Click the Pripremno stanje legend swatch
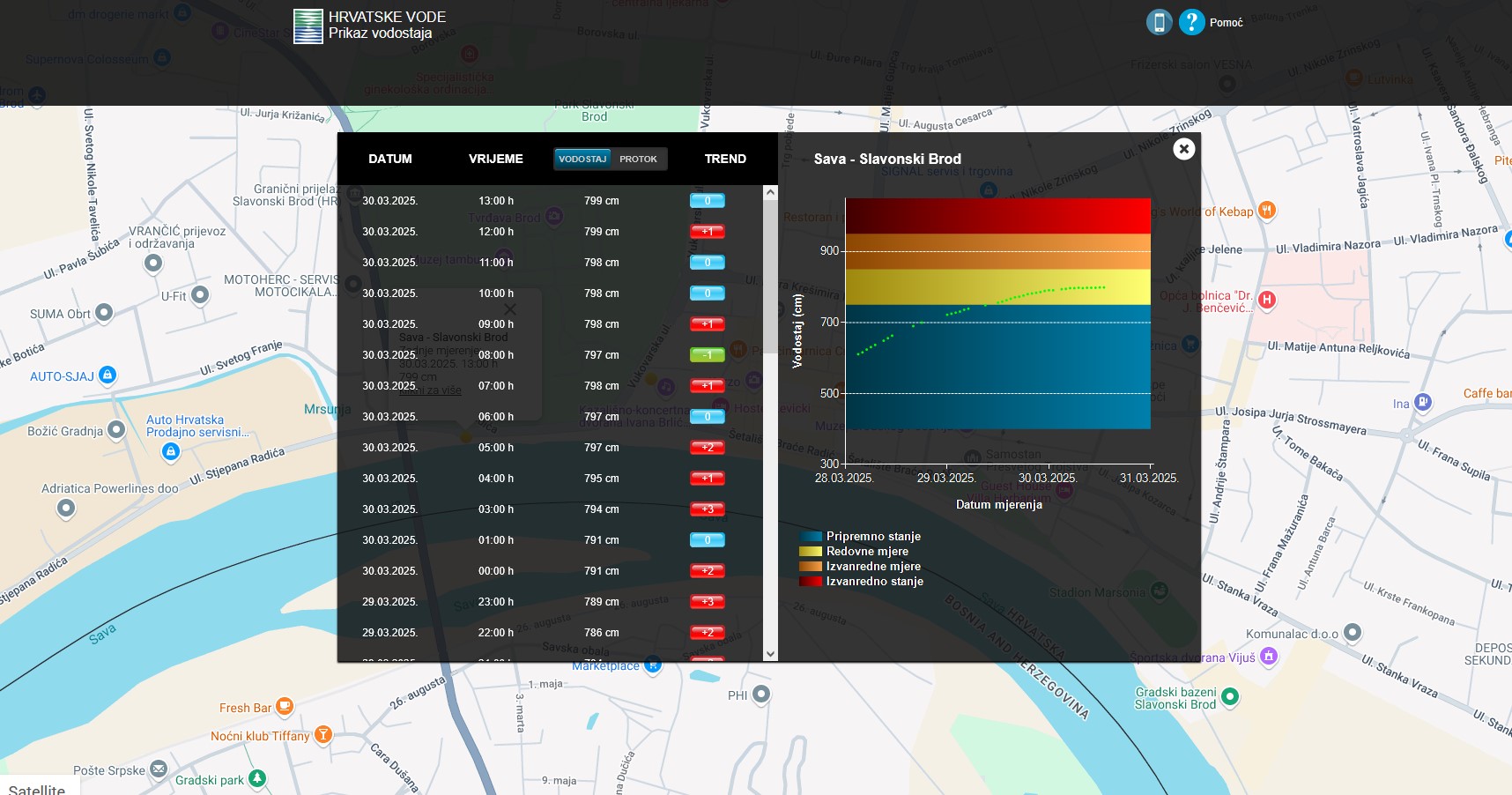This screenshot has height=795, width=1512. tap(810, 537)
